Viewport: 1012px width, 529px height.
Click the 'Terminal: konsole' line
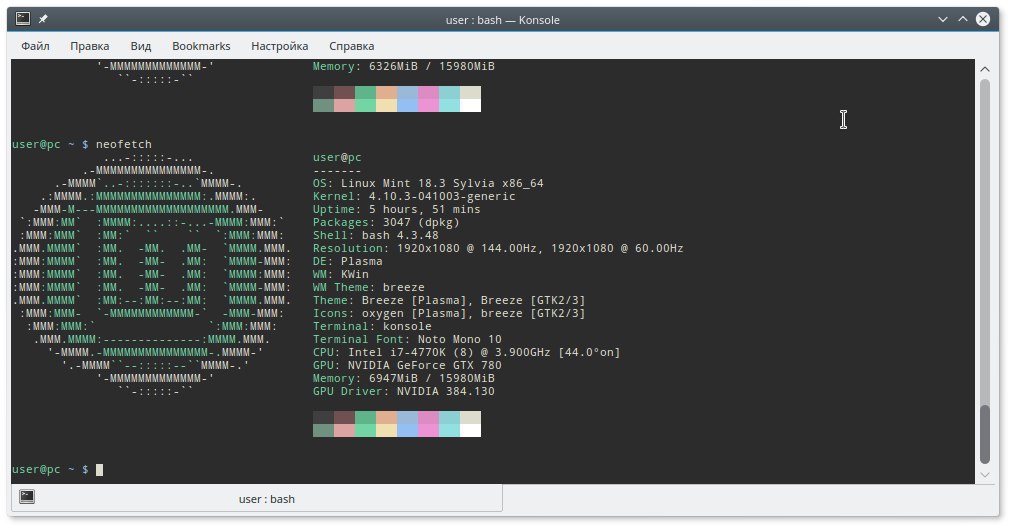[x=372, y=326]
